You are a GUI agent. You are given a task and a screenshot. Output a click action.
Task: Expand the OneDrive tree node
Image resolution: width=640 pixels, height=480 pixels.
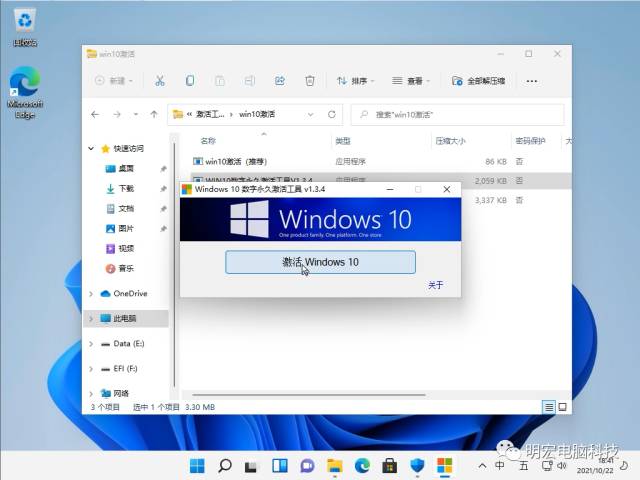91,293
